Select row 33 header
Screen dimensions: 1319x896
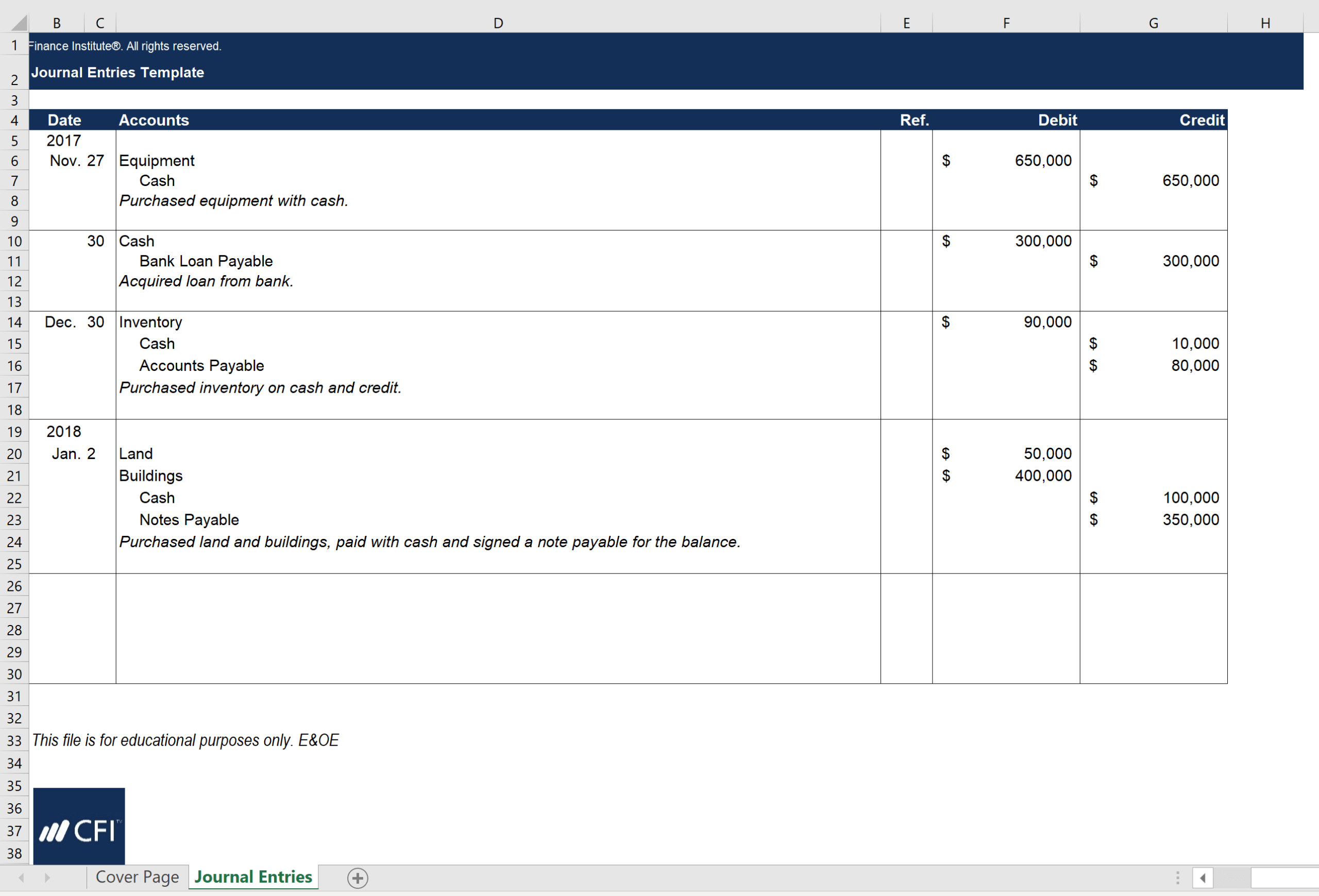click(x=14, y=740)
